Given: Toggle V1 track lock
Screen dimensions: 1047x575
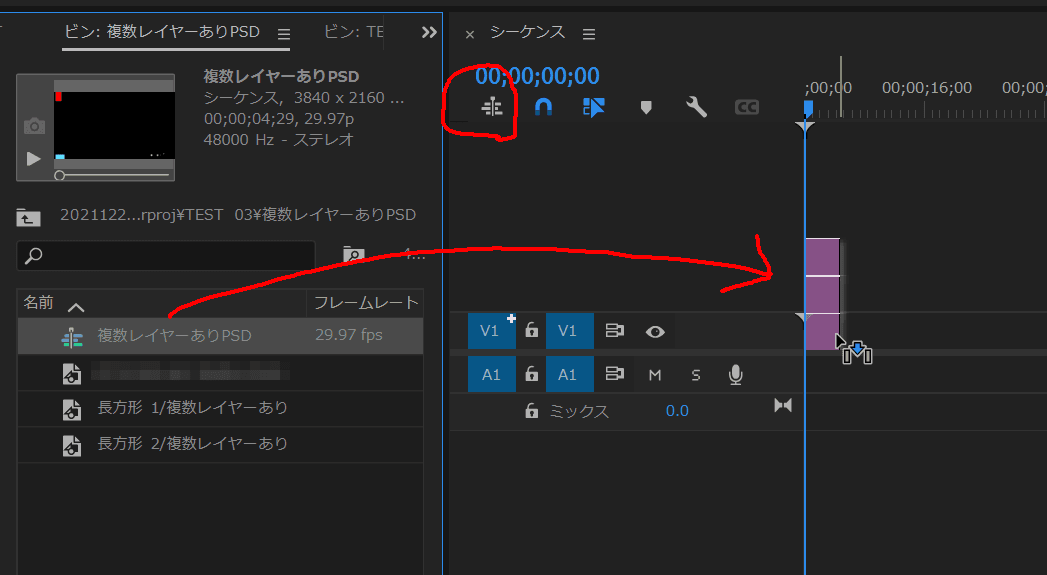Looking at the screenshot, I should (x=532, y=330).
